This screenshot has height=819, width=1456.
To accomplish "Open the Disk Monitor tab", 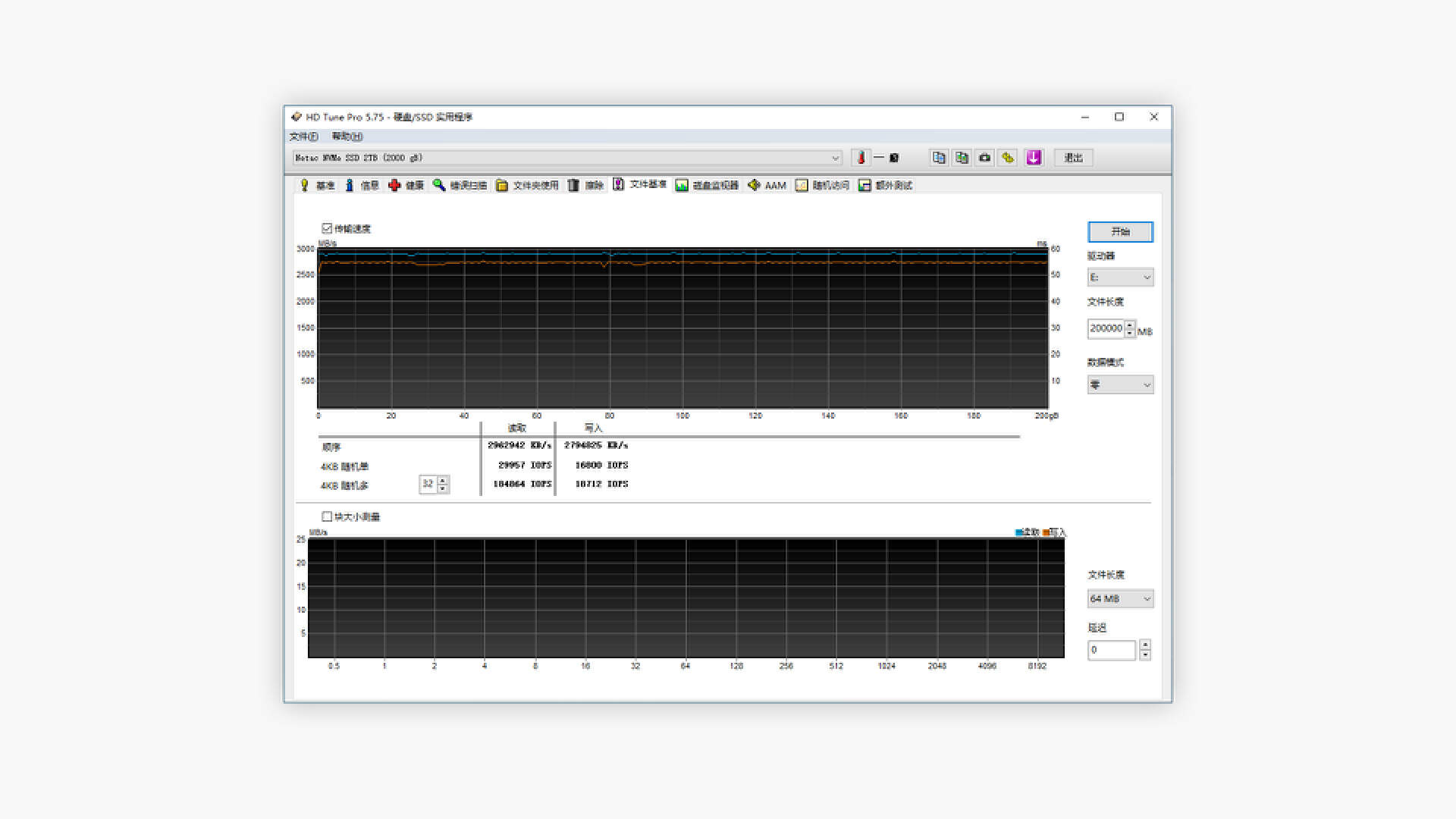I will [707, 185].
